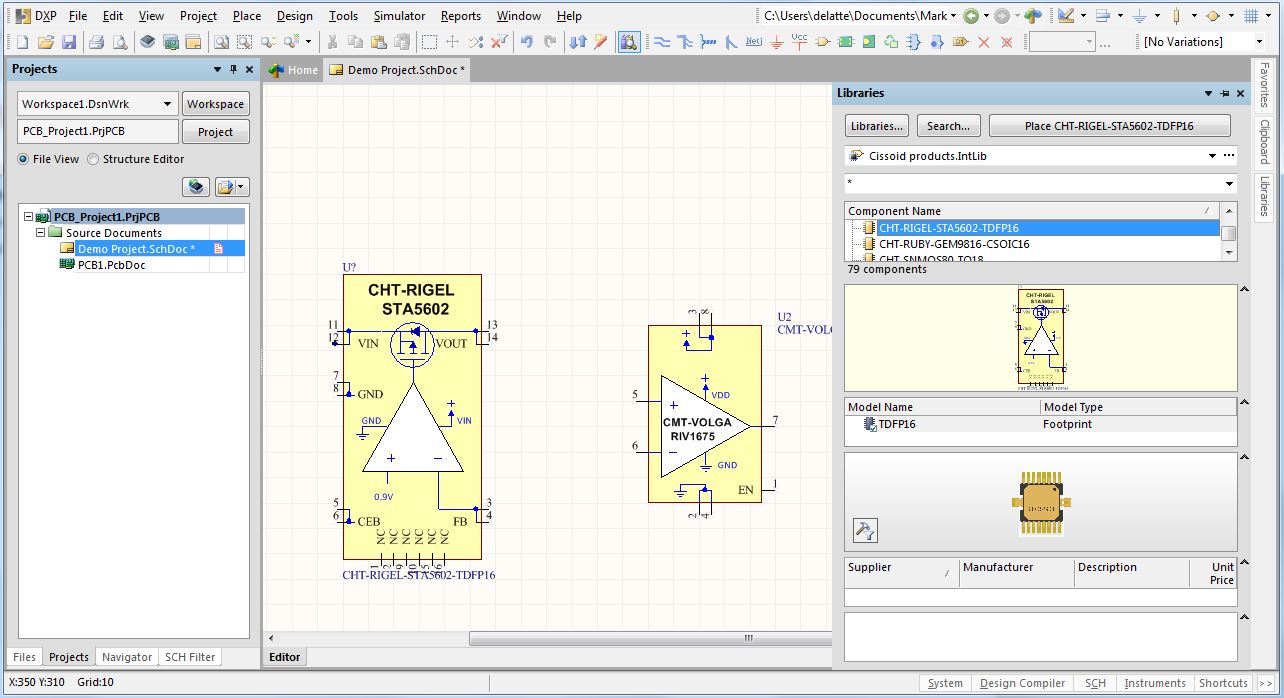Screen dimensions: 1284x698
Task: Open the No Variations dropdown
Action: tap(1259, 42)
